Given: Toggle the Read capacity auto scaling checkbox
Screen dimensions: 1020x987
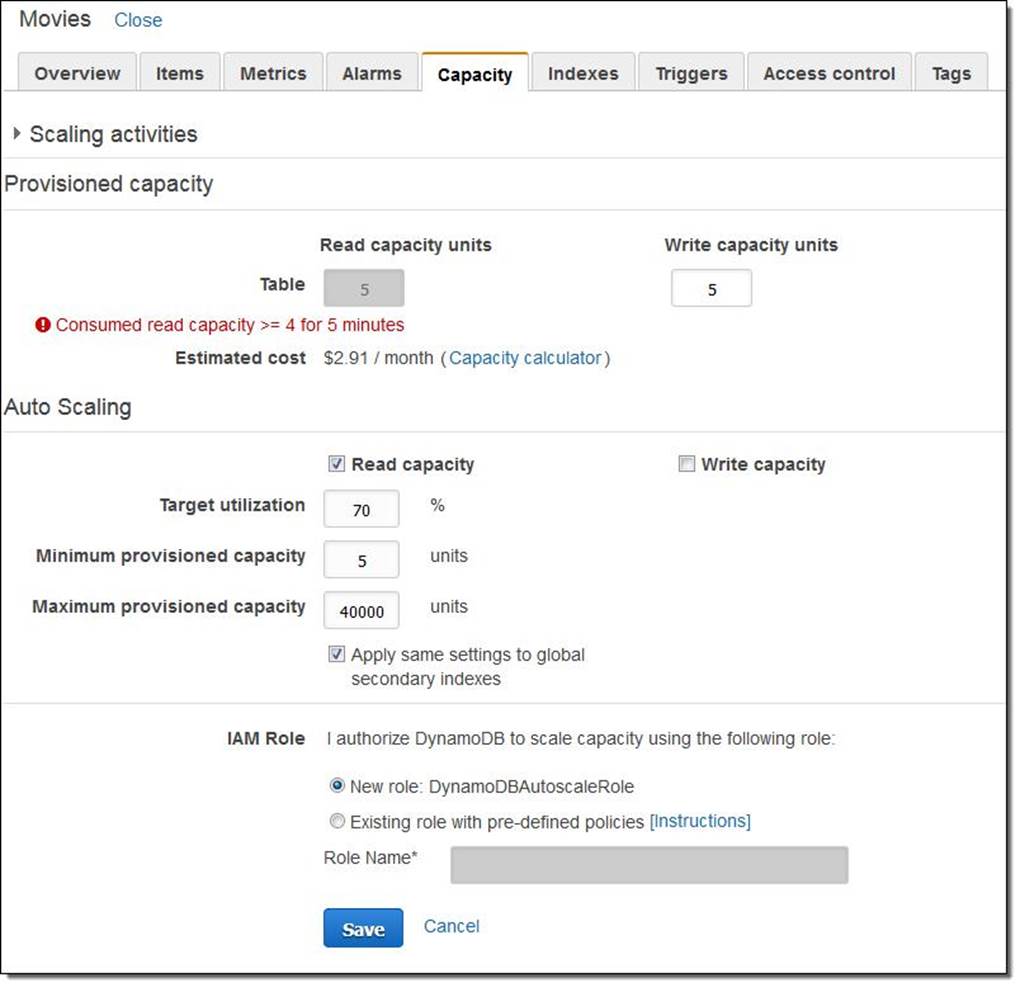Looking at the screenshot, I should point(337,464).
